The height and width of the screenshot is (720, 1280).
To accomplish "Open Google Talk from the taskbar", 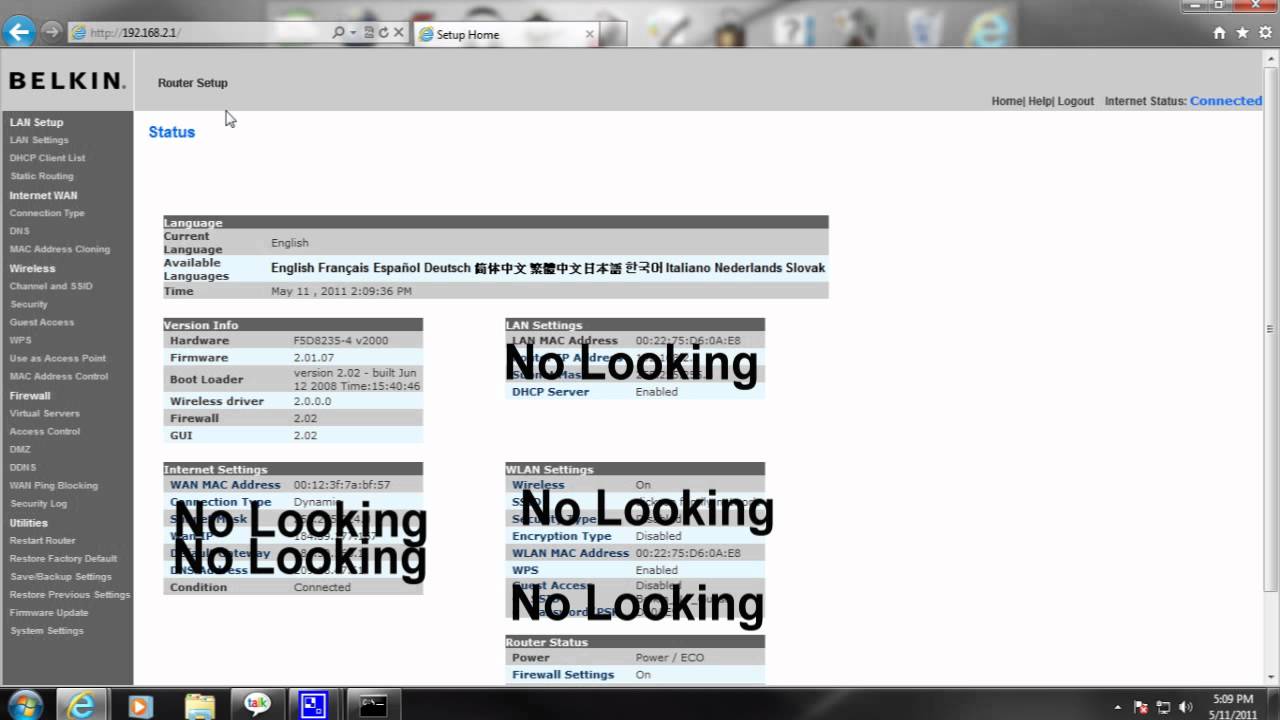I will point(257,704).
